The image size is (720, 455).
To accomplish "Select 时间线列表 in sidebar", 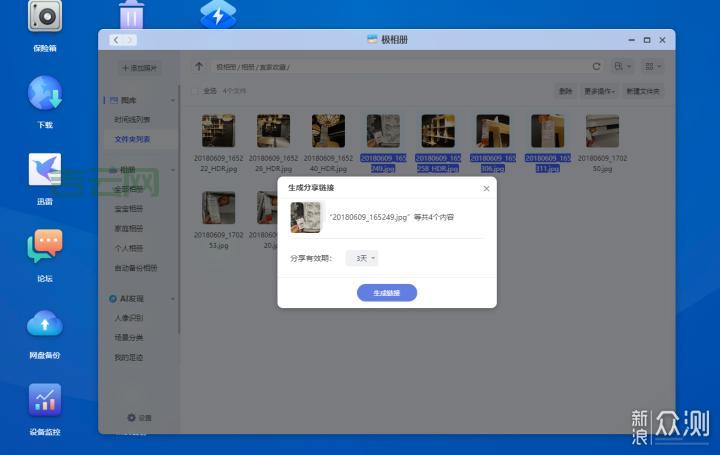I will (x=132, y=120).
